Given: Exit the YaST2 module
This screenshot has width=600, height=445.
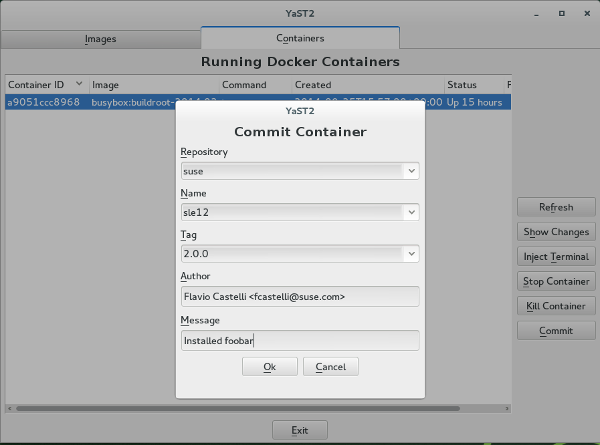Looking at the screenshot, I should (x=299, y=430).
